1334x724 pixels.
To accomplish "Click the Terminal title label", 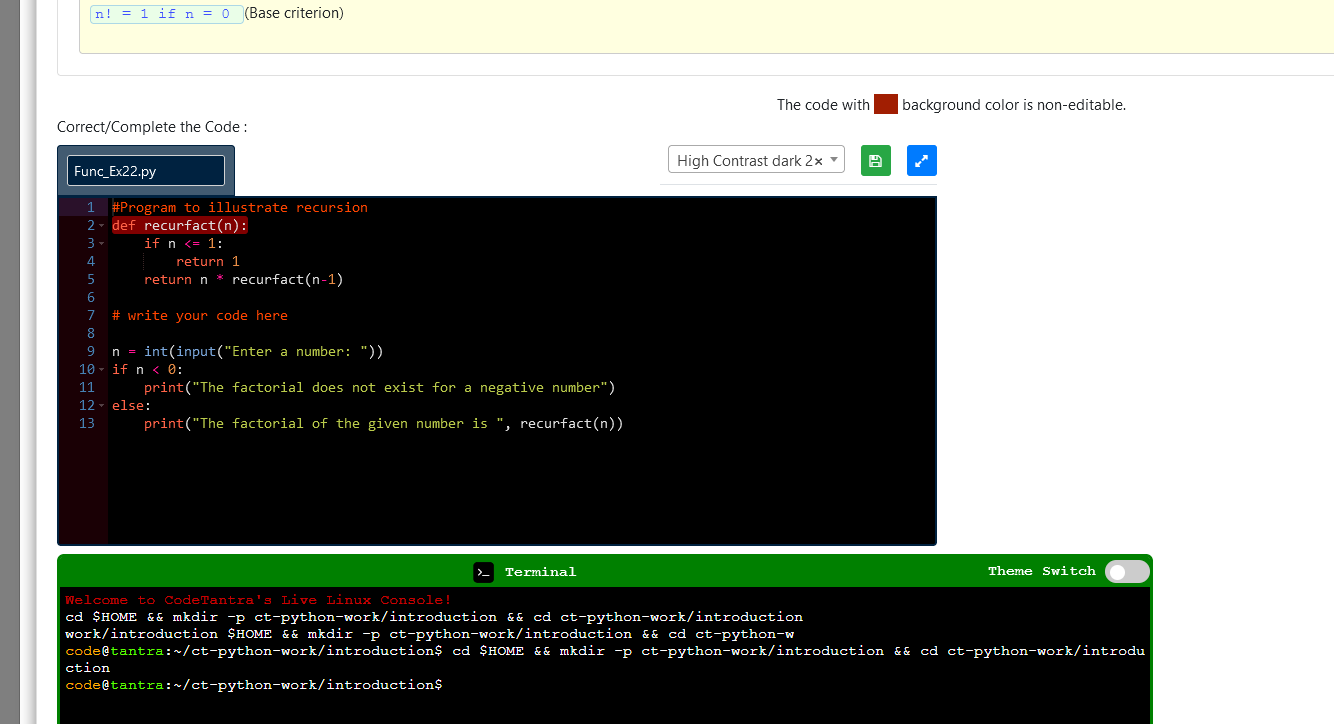I will click(x=540, y=572).
